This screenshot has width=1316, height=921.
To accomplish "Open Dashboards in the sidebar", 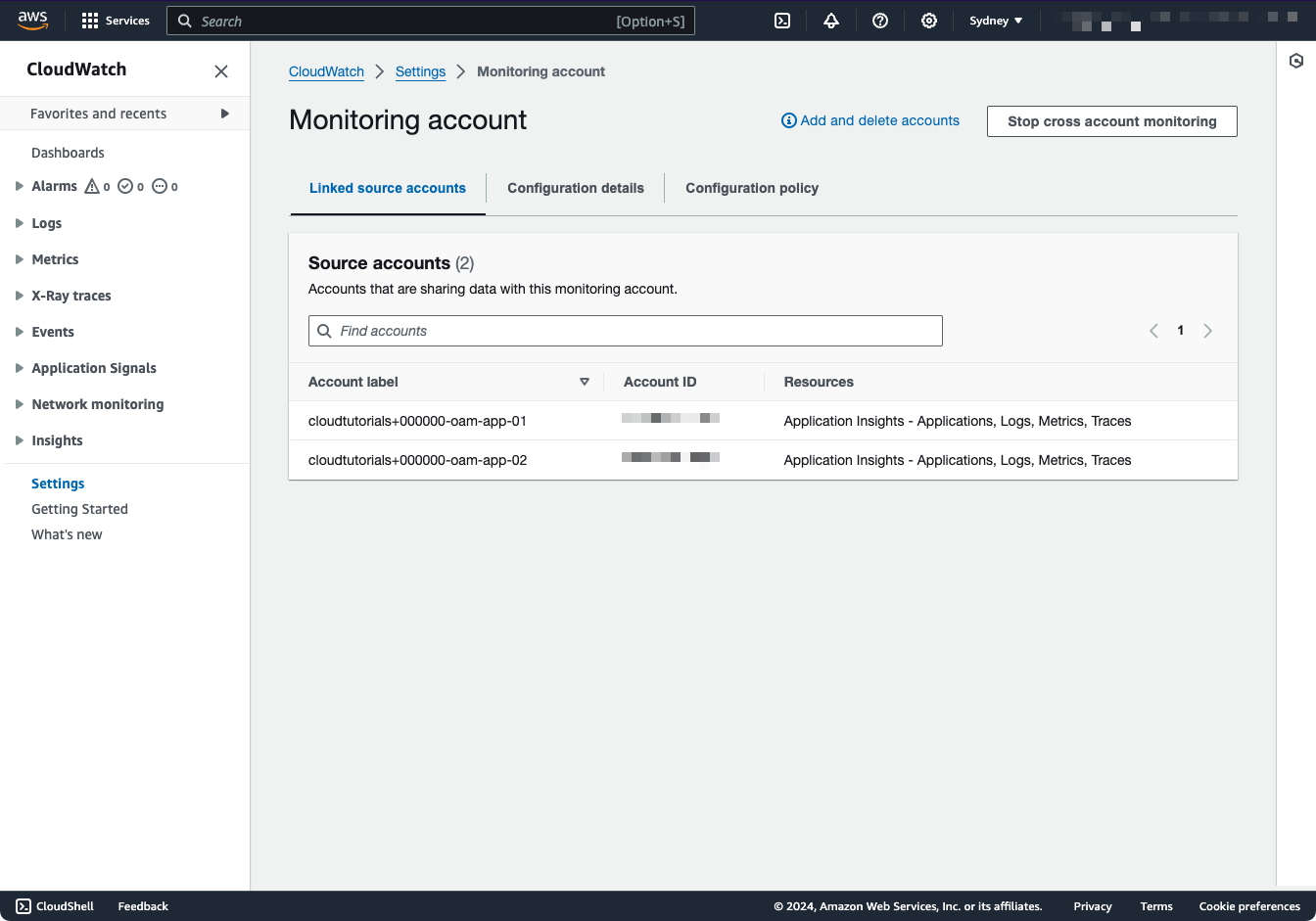I will [68, 153].
